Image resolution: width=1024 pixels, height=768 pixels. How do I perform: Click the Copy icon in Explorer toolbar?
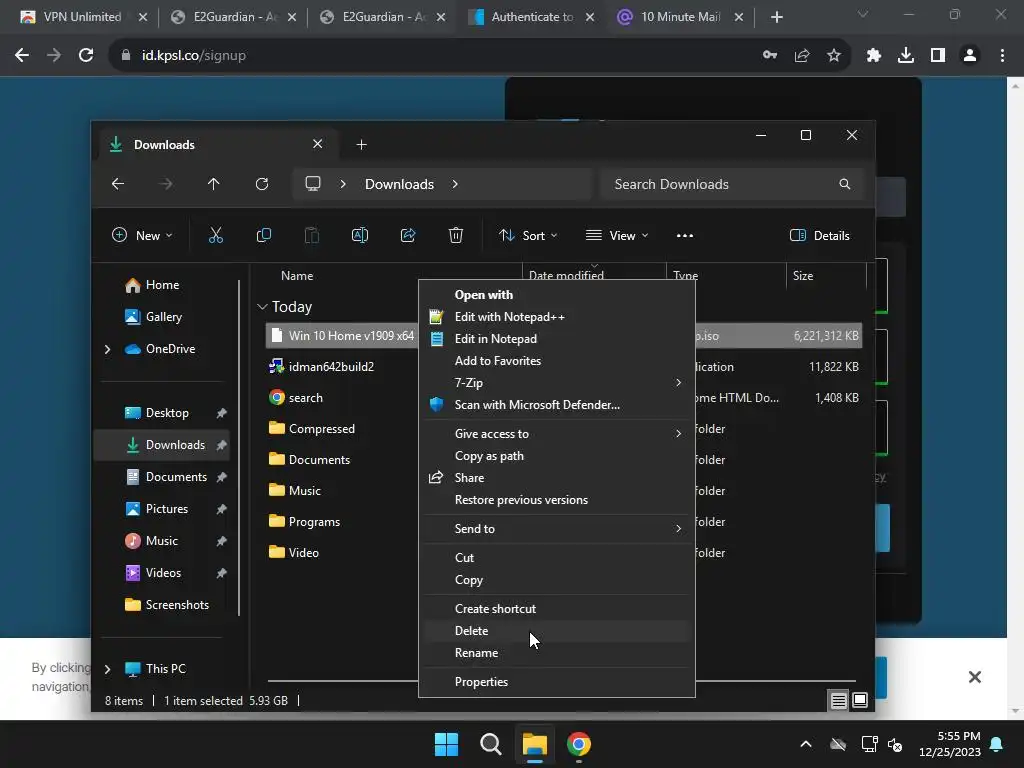click(264, 235)
